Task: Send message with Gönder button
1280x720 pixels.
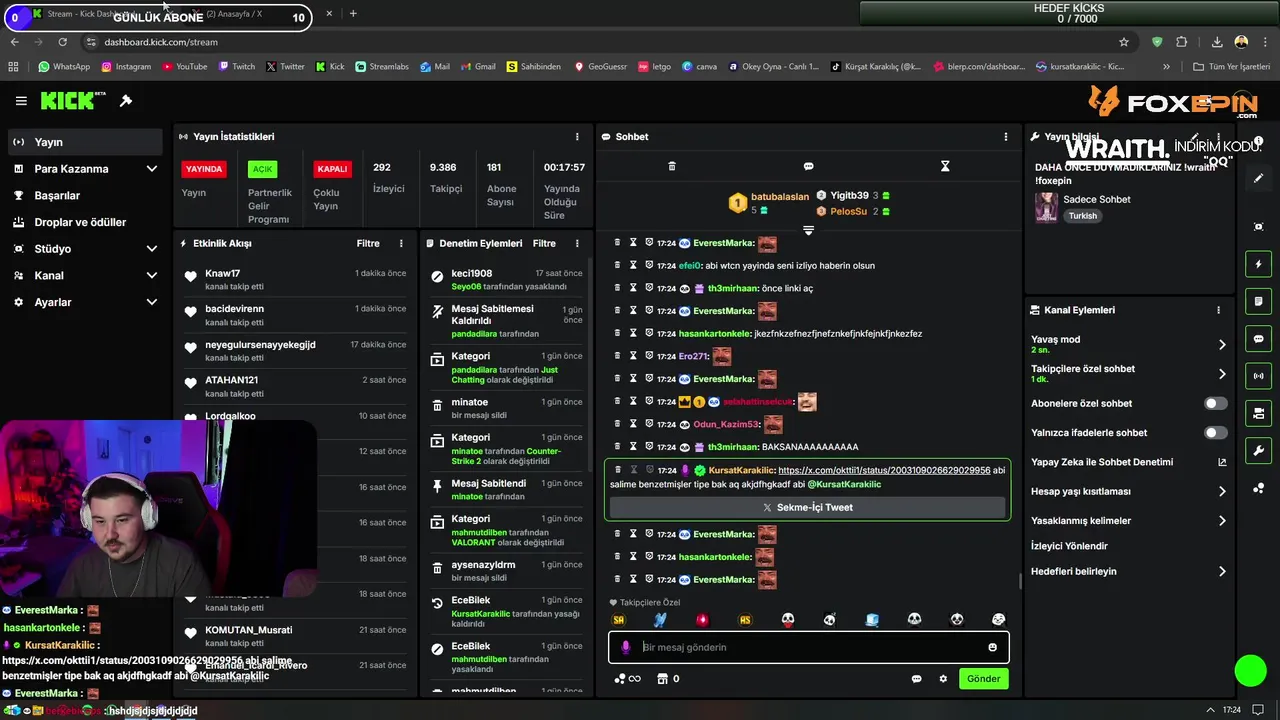Action: point(983,679)
